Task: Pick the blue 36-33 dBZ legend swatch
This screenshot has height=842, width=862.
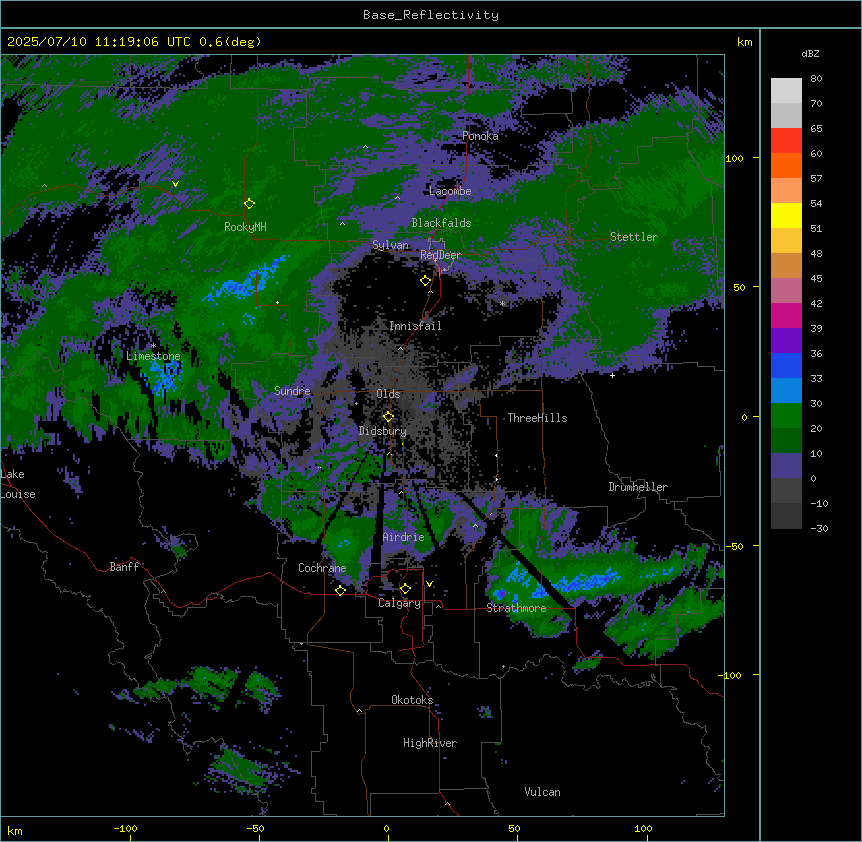Action: coord(786,365)
